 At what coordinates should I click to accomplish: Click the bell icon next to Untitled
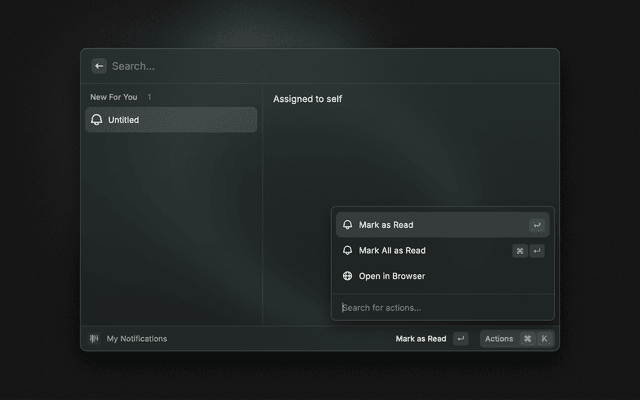pos(96,120)
